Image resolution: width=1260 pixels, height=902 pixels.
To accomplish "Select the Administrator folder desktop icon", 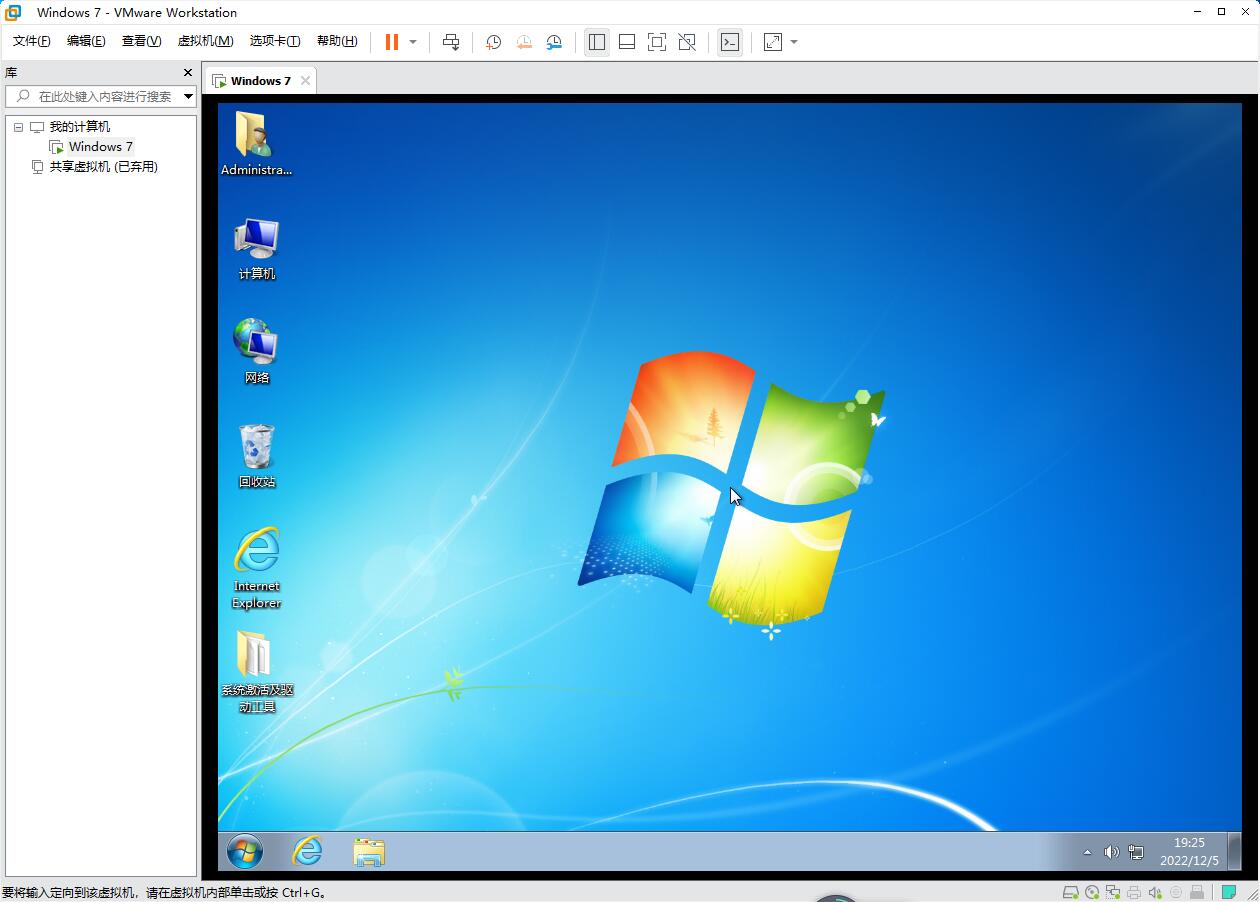I will [x=256, y=144].
